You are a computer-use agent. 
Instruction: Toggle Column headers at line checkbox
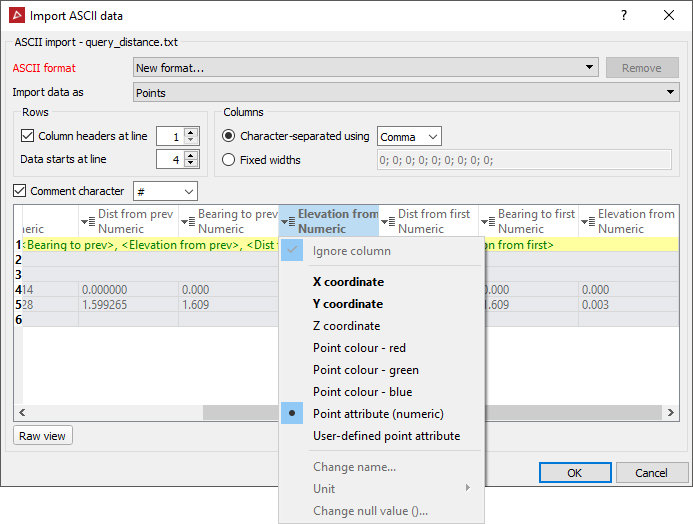click(x=27, y=136)
